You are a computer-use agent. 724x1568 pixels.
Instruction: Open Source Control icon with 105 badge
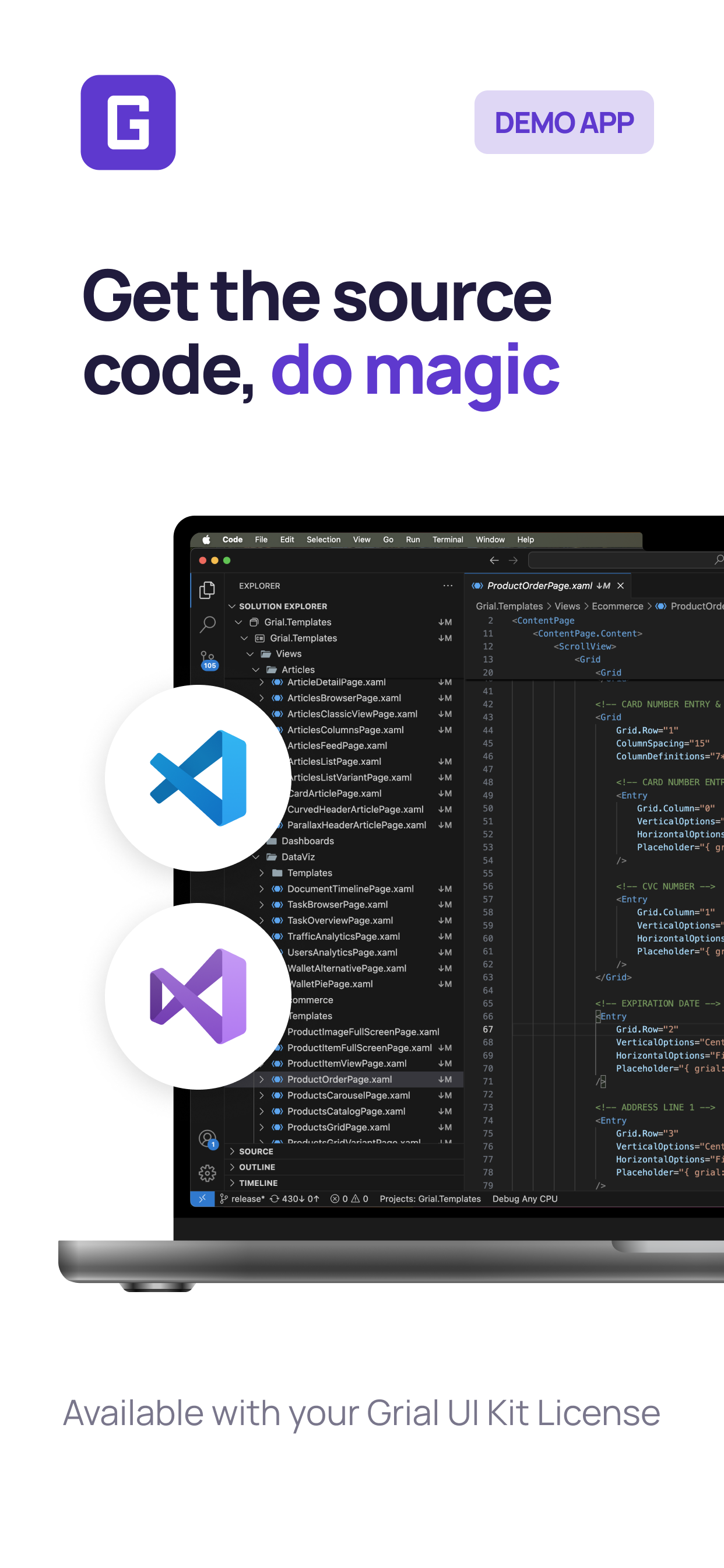[x=208, y=660]
